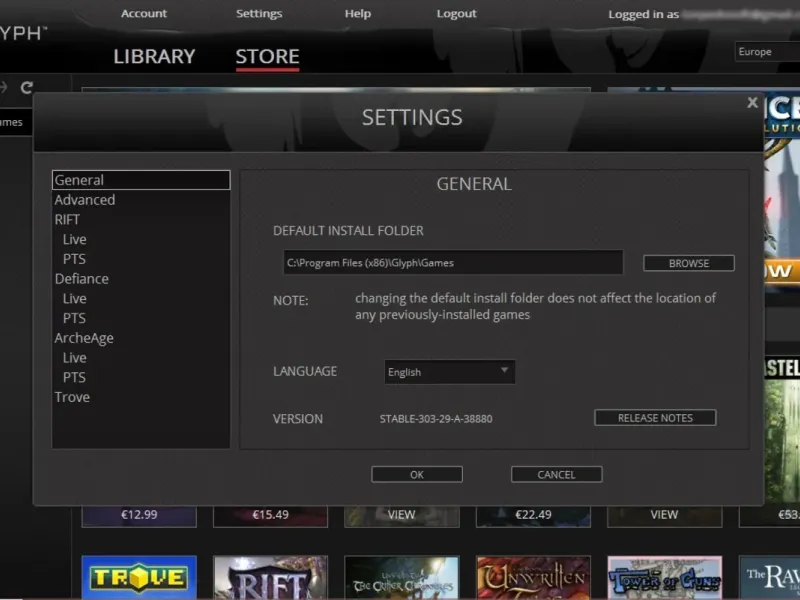The height and width of the screenshot is (600, 800).
Task: Open The Unwritten Tales game tile
Action: [533, 577]
